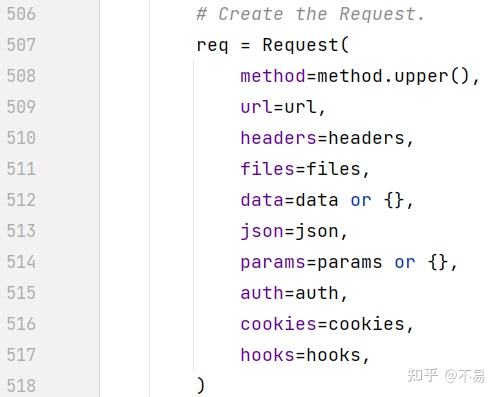Click line number 518 in the gutter
Screen dimensions: 498x397
pos(21,386)
